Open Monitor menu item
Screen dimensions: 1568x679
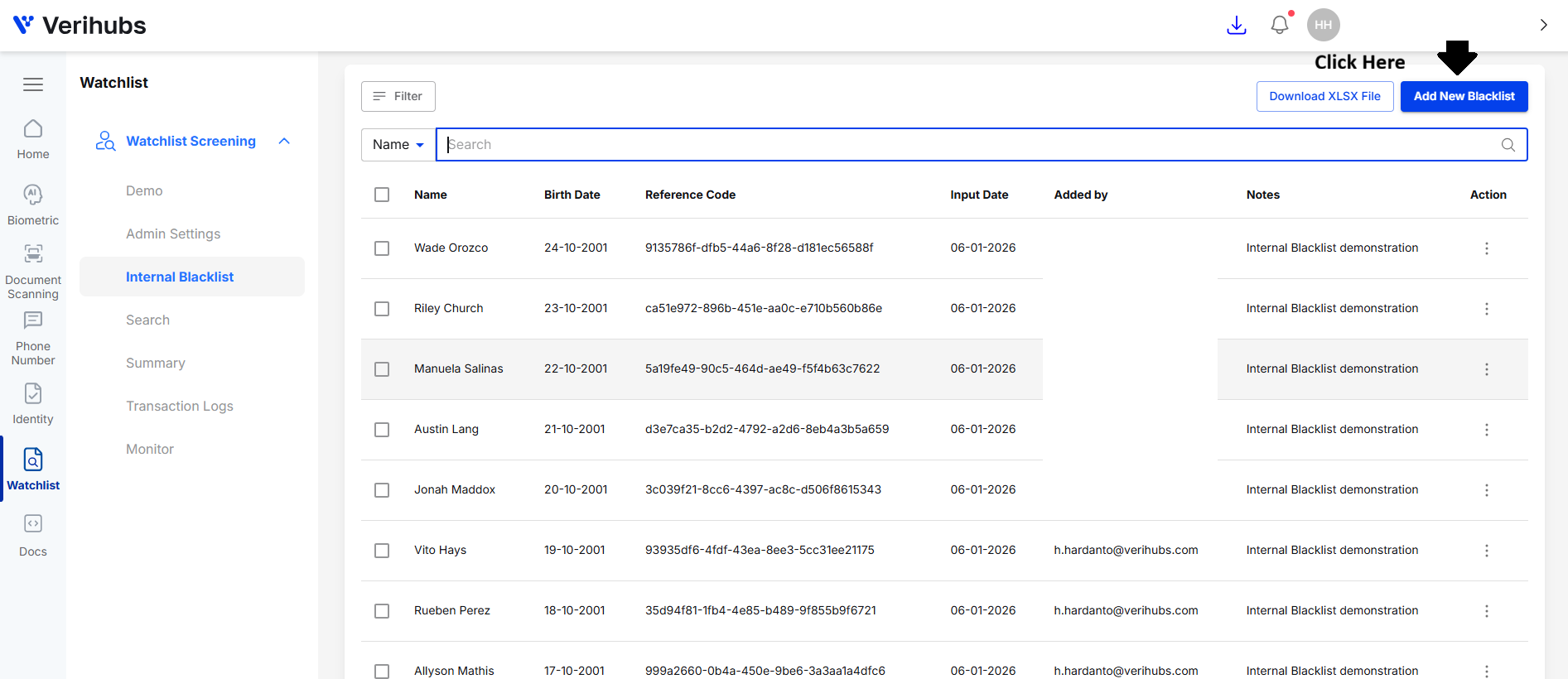click(150, 449)
